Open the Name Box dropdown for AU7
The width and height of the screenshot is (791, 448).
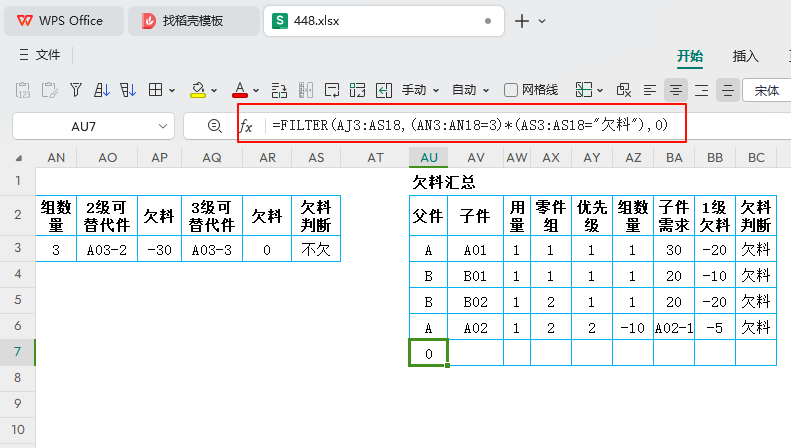coord(162,126)
